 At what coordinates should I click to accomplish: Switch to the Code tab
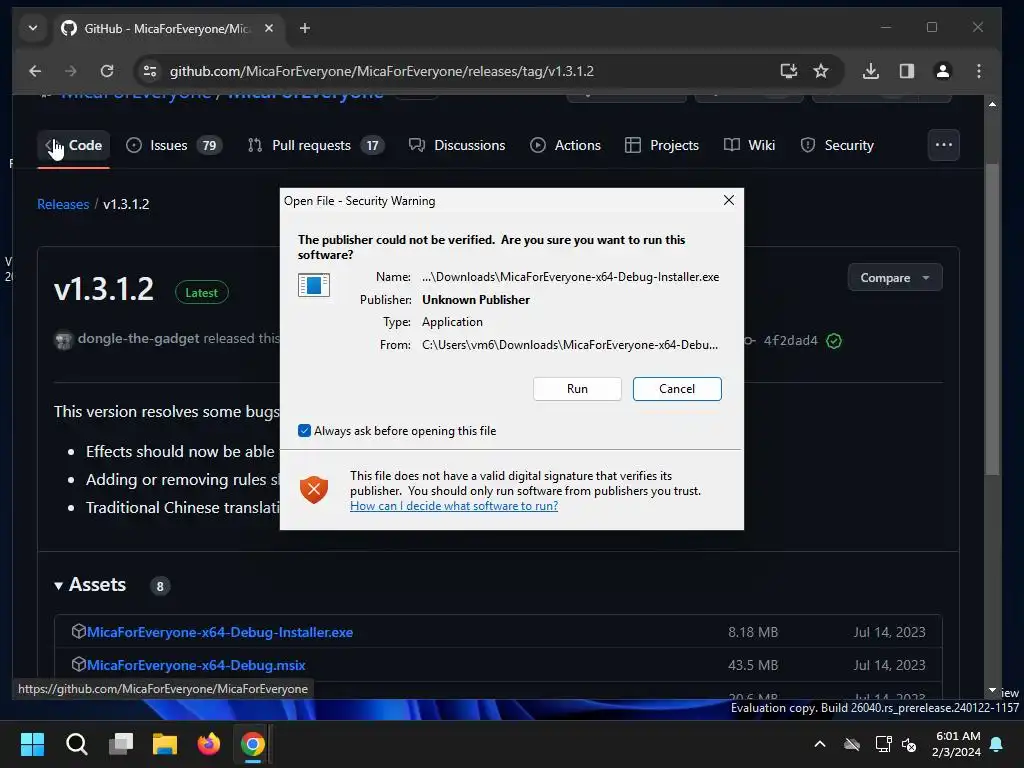pos(73,145)
